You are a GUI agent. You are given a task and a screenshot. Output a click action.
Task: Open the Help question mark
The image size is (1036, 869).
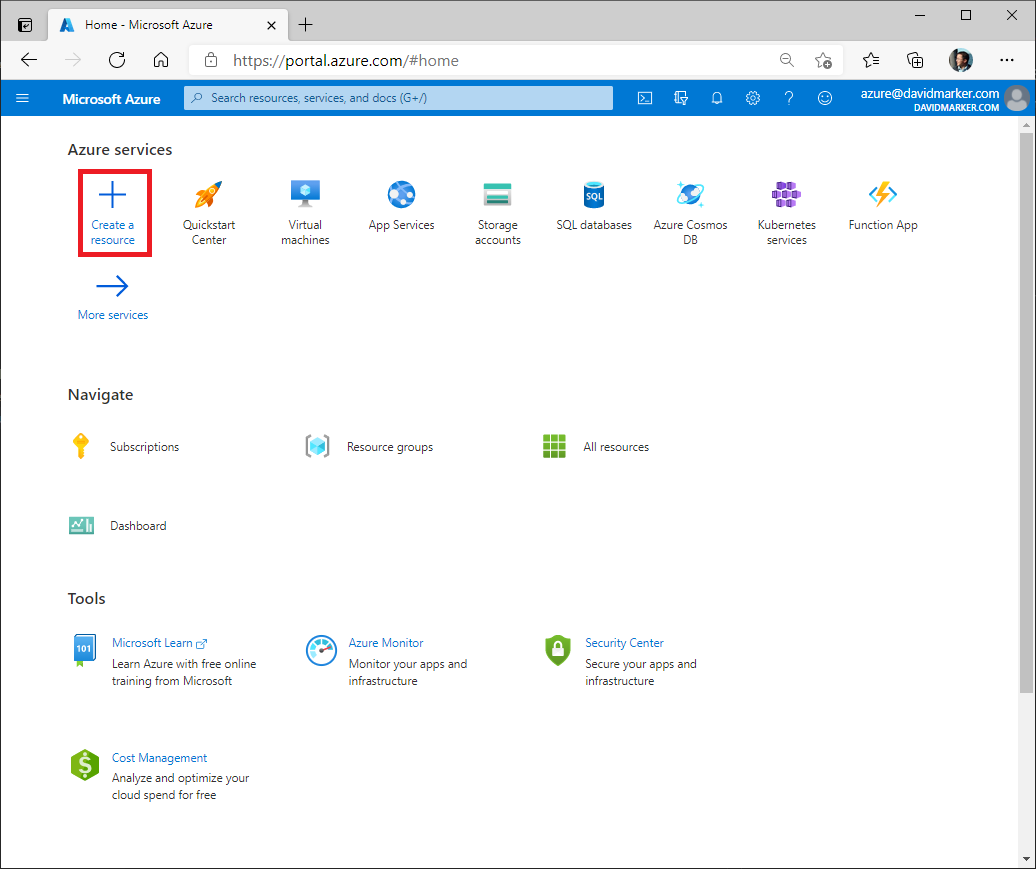pyautogui.click(x=788, y=98)
